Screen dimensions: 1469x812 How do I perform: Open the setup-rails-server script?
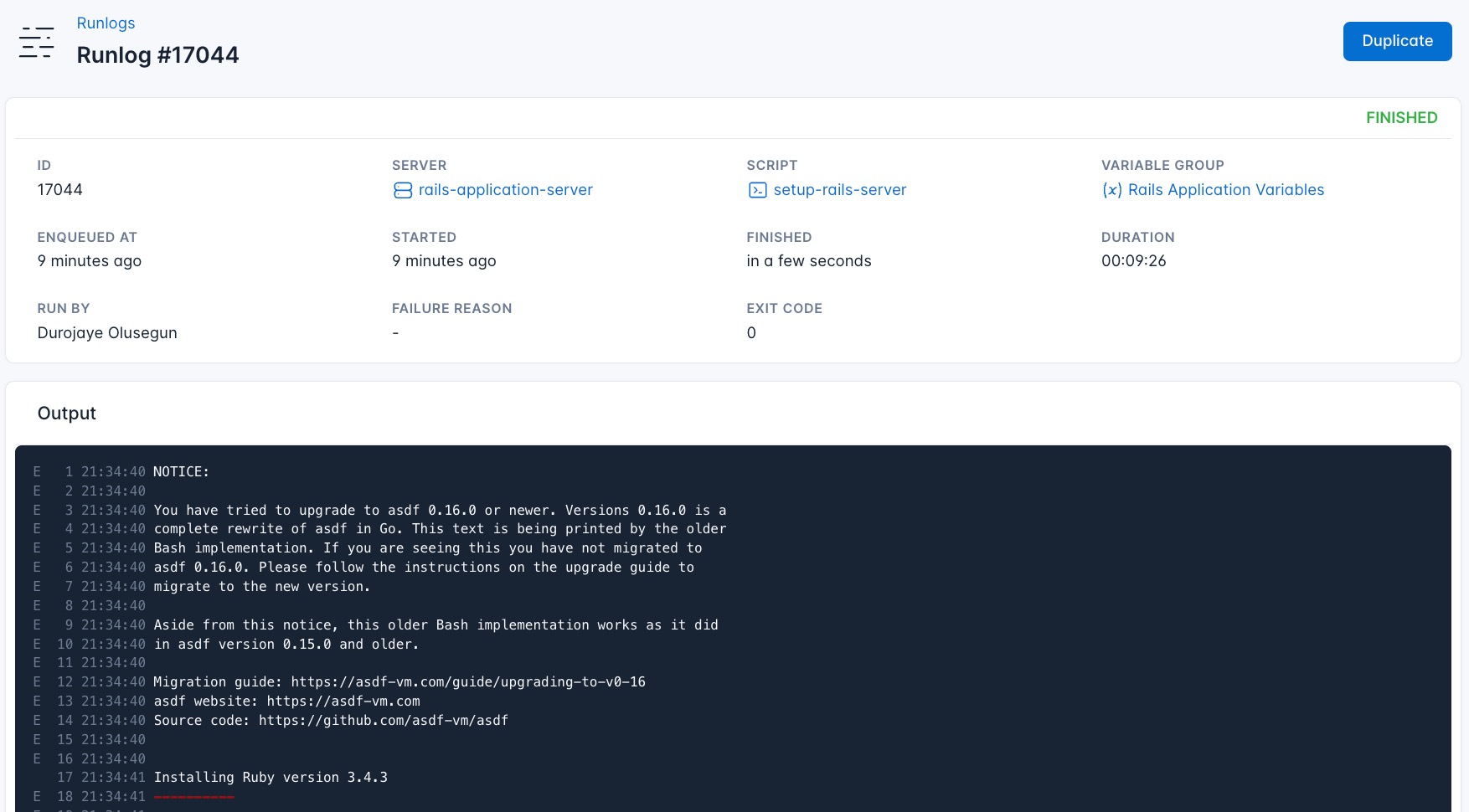coord(838,190)
